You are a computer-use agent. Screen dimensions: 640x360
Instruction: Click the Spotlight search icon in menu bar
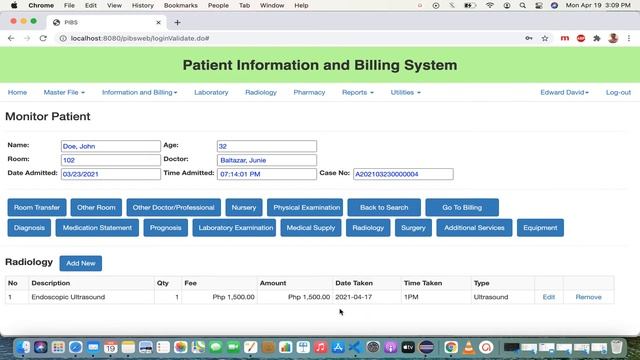[522, 5]
